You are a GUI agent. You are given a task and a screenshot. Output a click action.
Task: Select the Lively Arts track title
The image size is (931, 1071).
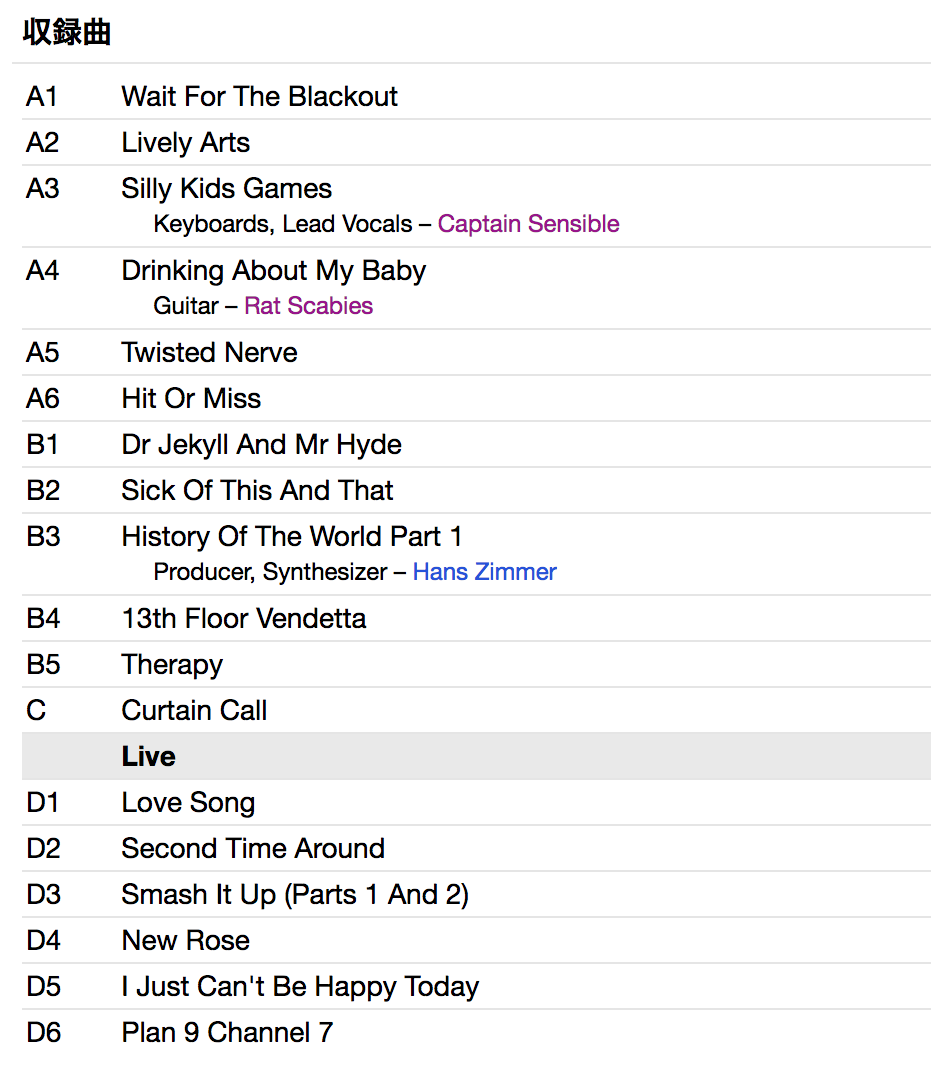185,142
